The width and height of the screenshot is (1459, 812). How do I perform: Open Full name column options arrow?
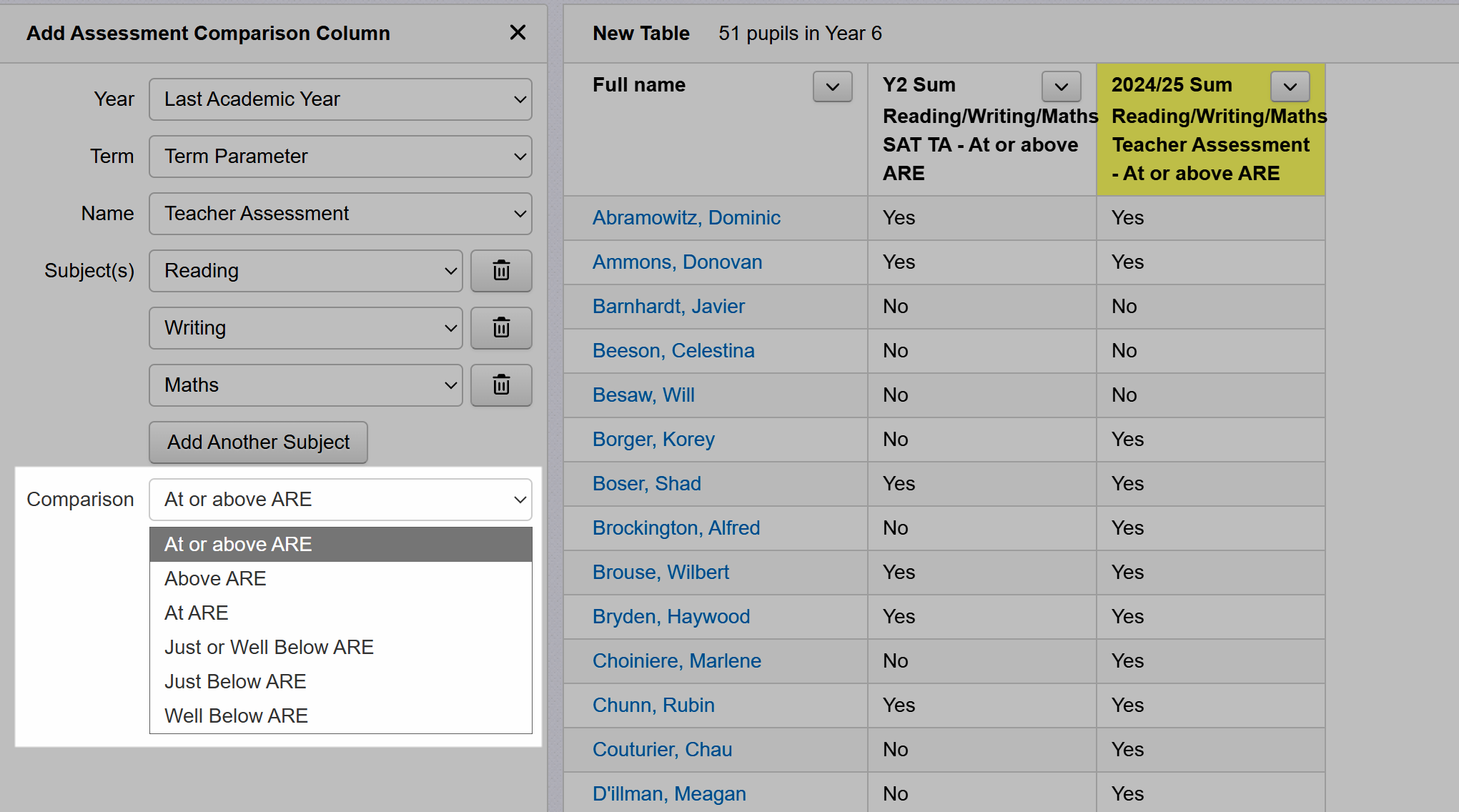[832, 86]
